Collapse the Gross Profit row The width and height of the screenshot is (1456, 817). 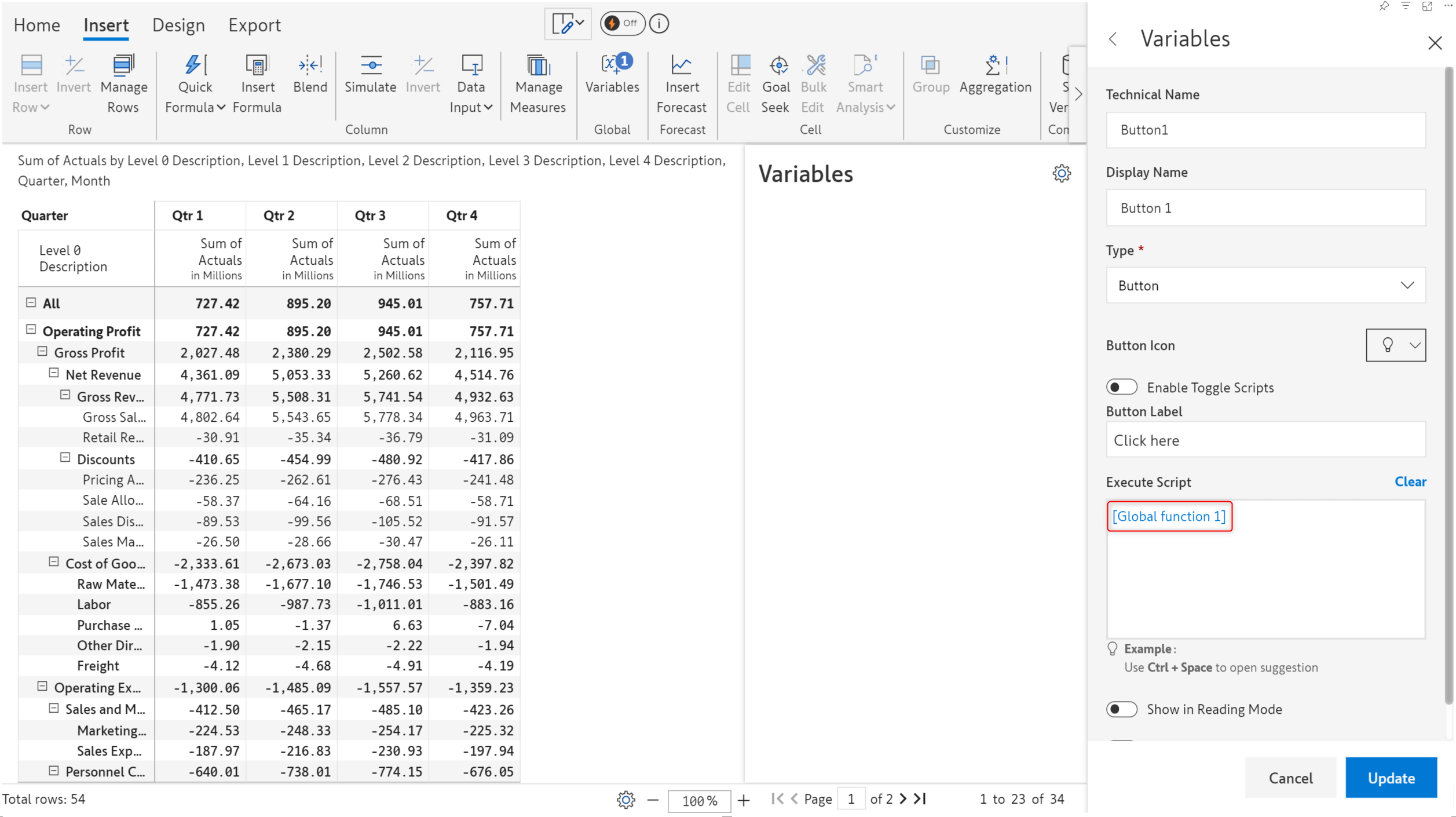(42, 351)
